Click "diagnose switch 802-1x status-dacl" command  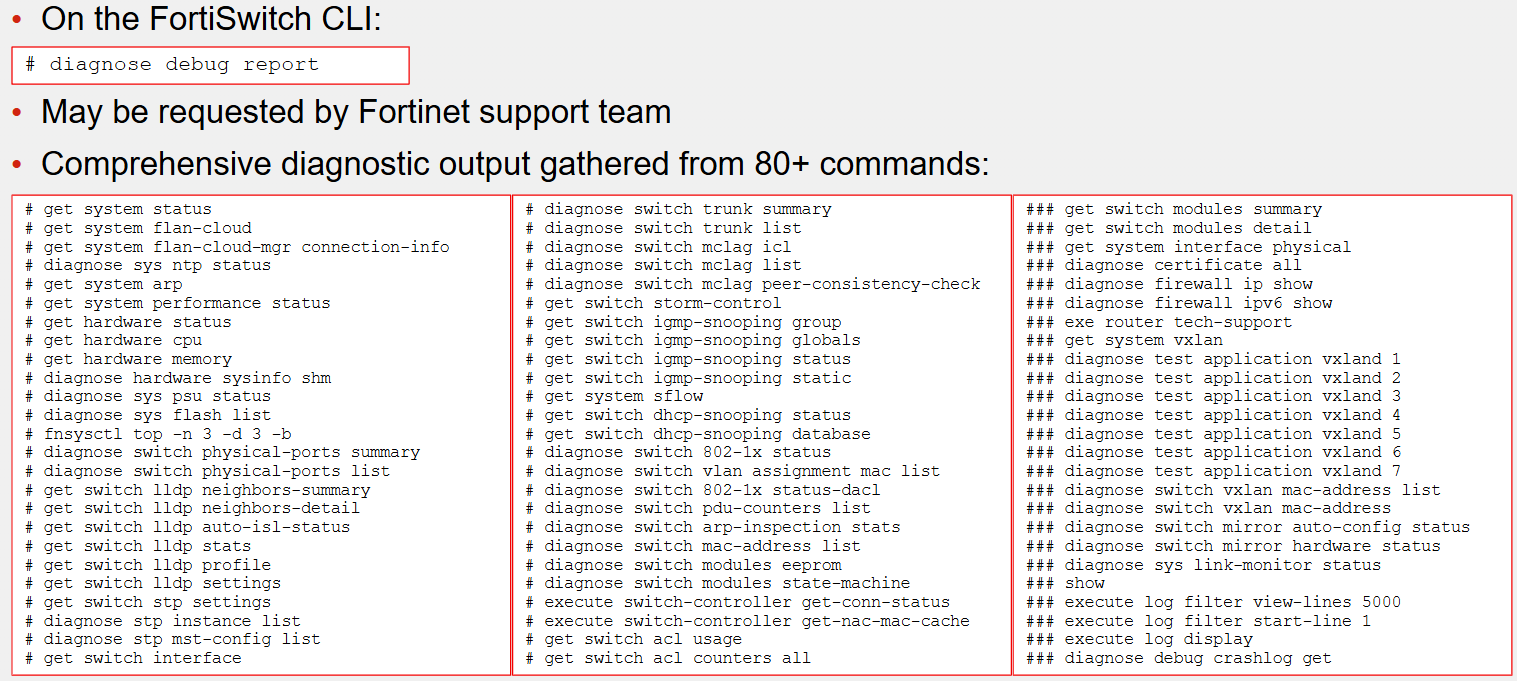click(x=703, y=490)
